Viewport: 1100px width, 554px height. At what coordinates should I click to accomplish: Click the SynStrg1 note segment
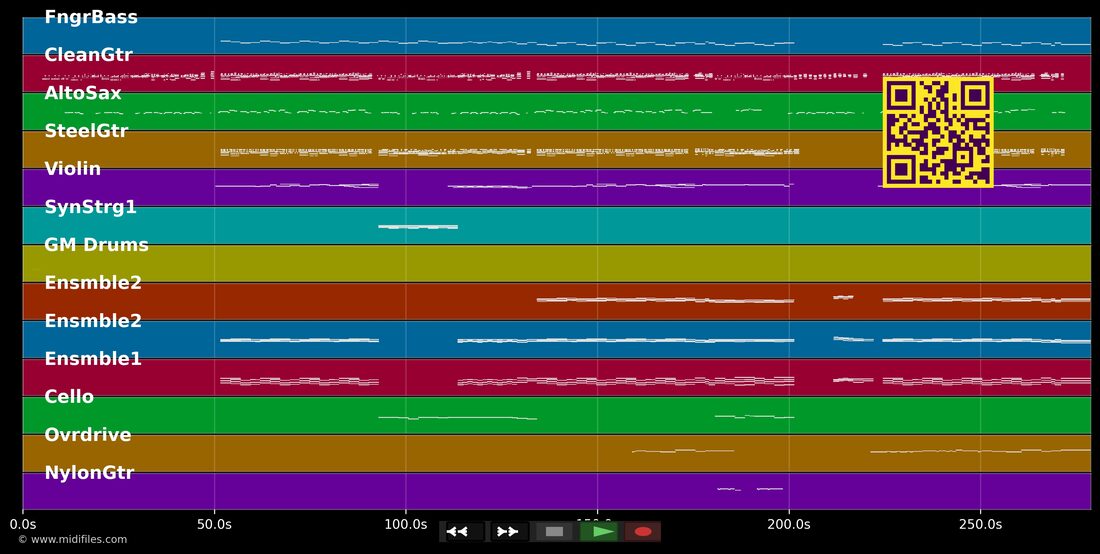click(x=418, y=227)
